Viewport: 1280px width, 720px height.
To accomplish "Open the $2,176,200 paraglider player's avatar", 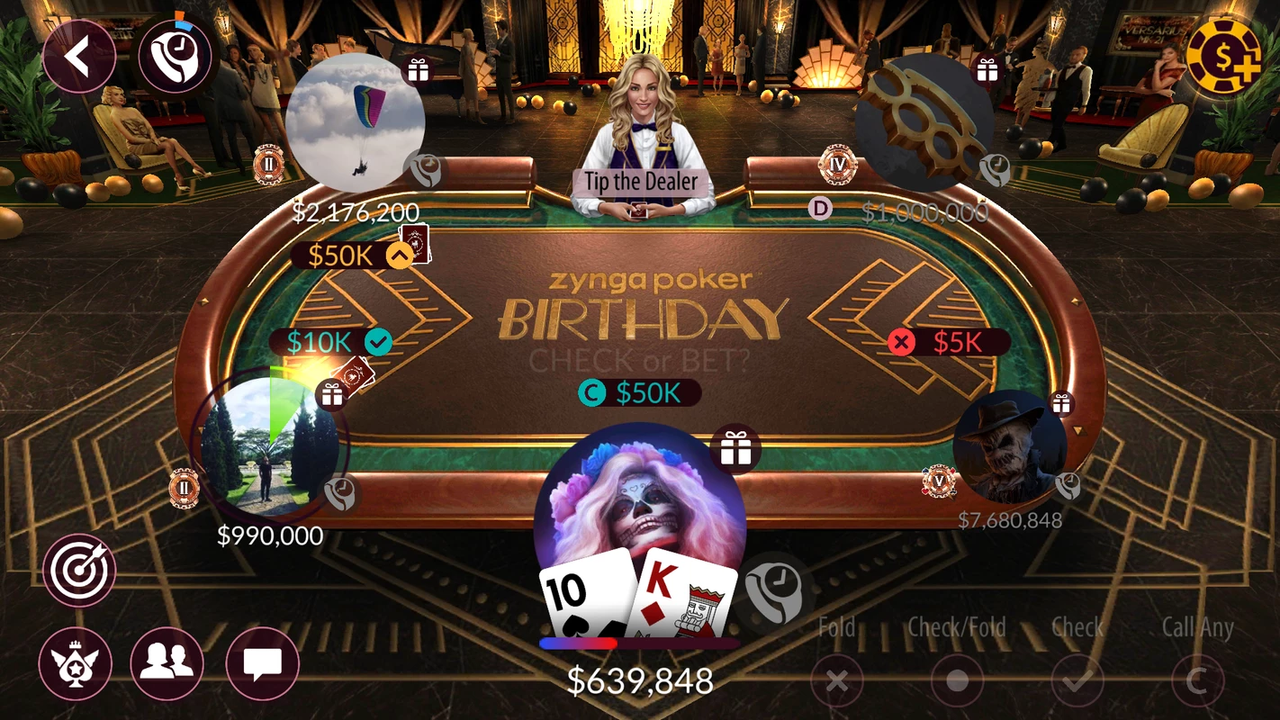I will pyautogui.click(x=355, y=122).
